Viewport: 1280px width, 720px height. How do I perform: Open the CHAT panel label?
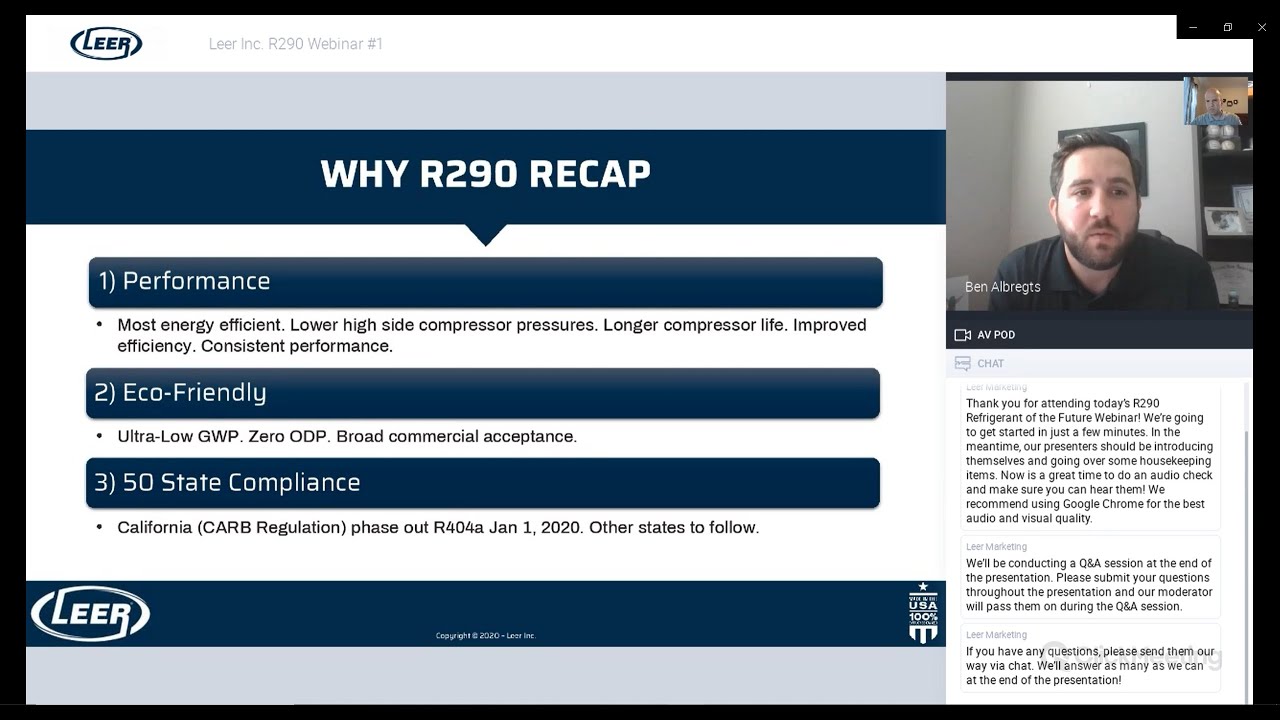pyautogui.click(x=990, y=363)
